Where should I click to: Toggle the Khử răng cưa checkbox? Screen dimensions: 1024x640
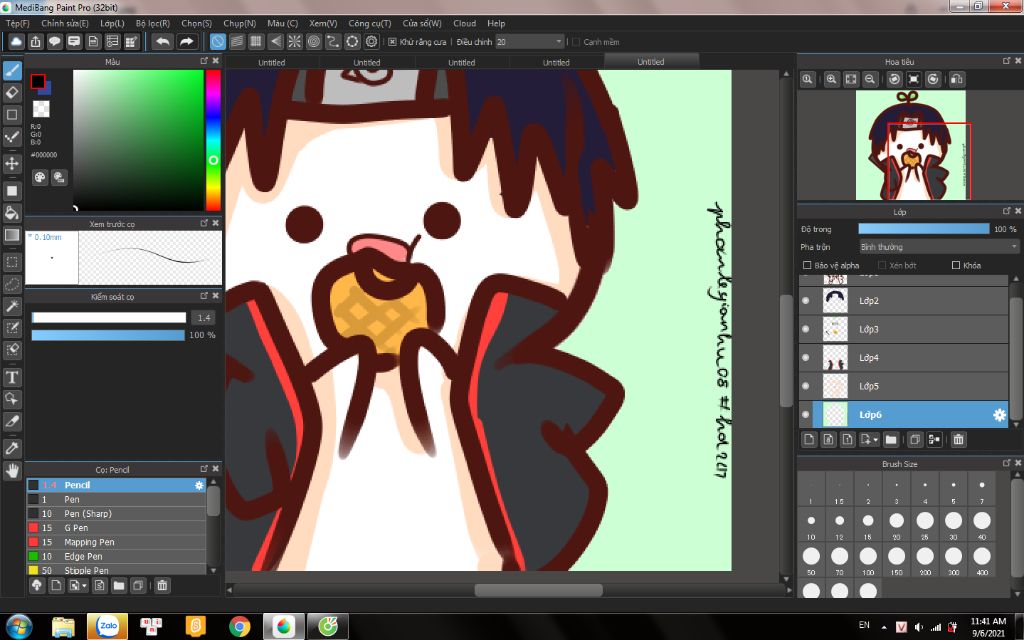(392, 42)
